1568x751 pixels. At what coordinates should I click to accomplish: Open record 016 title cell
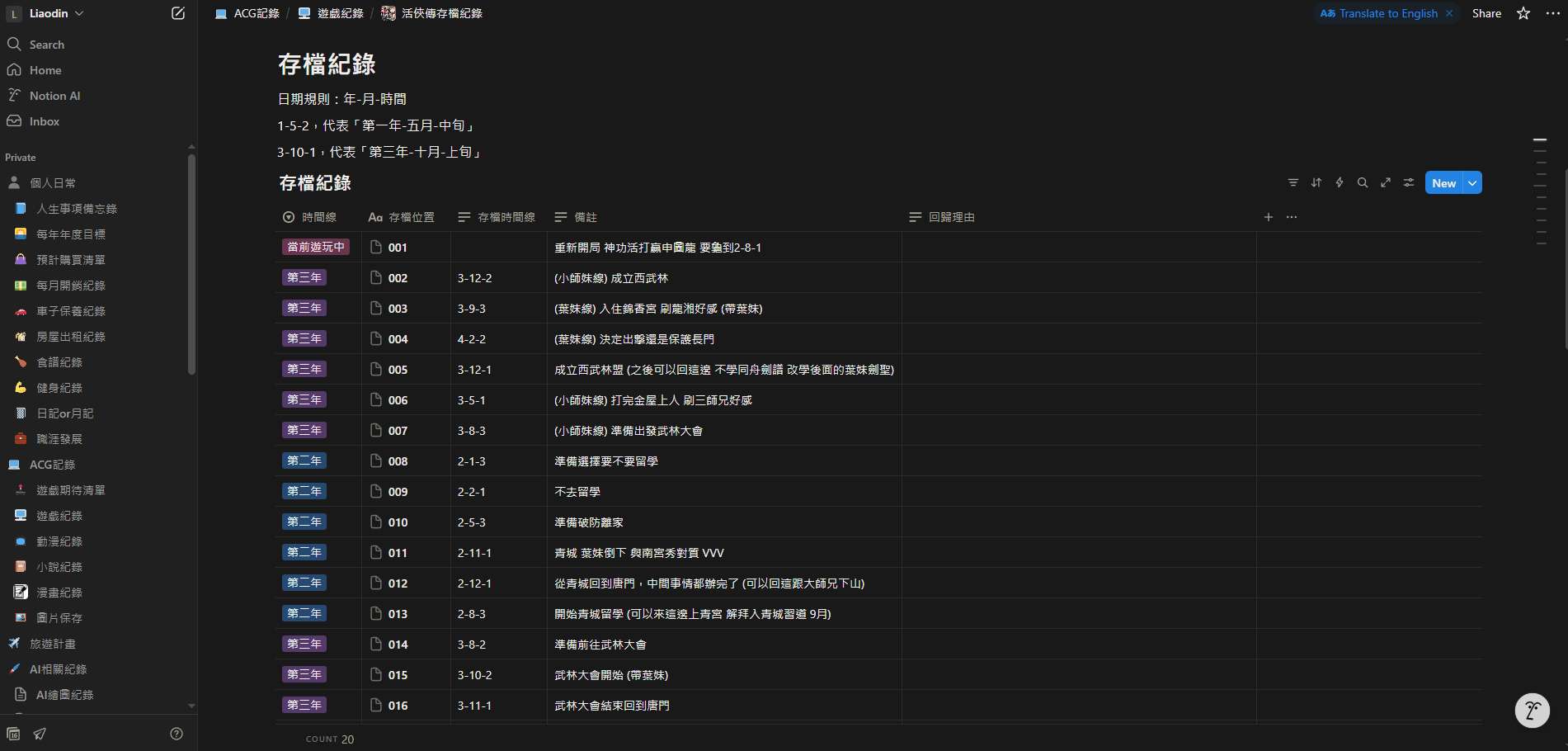(x=406, y=706)
